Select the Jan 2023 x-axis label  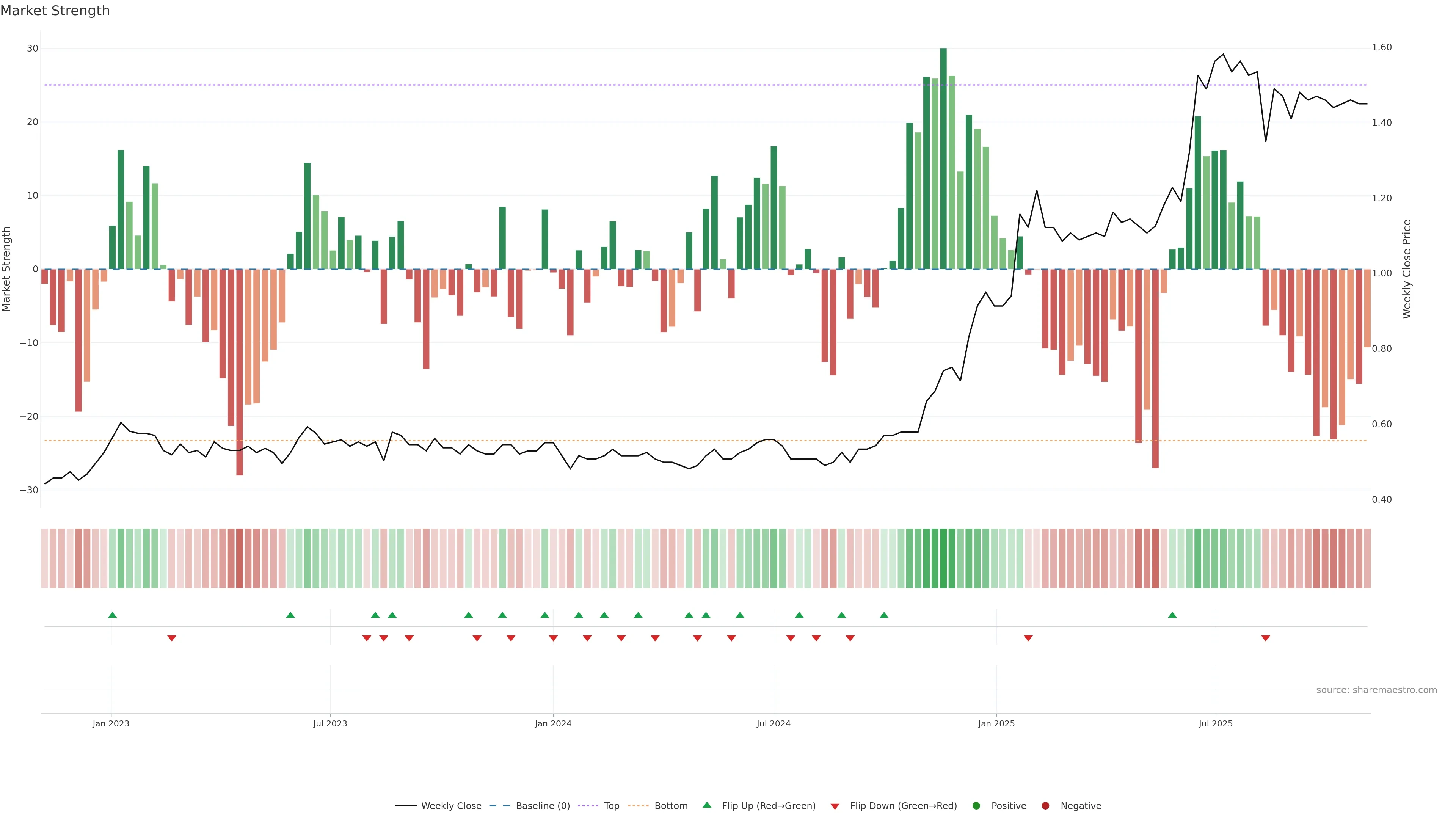point(111,723)
